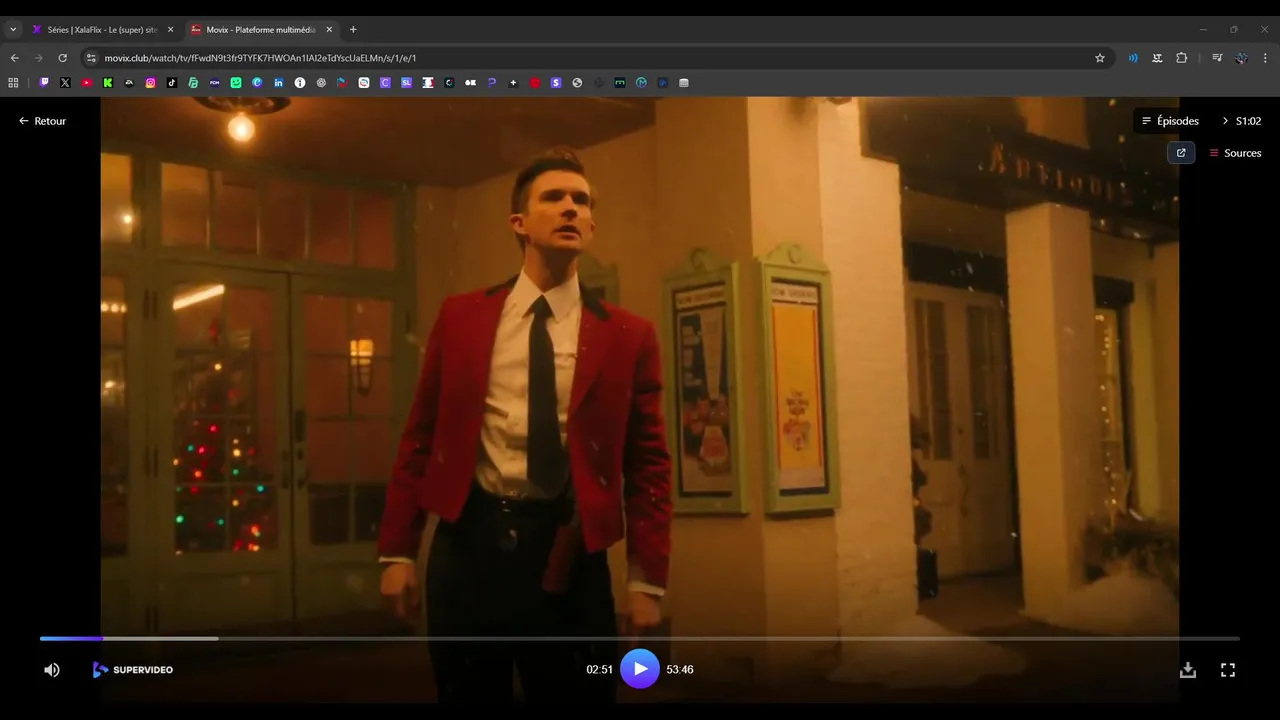Open the X (Twitter) bookmark
This screenshot has width=1280, height=720.
[x=65, y=83]
